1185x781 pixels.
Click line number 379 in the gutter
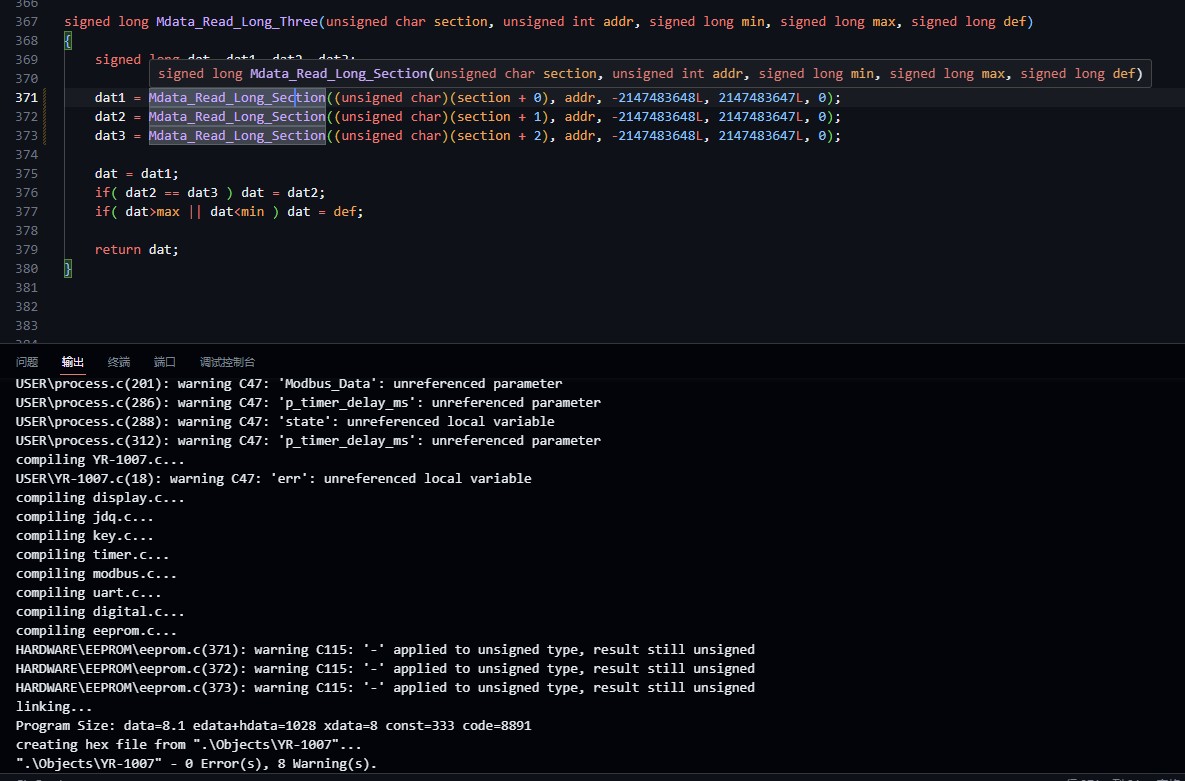27,249
